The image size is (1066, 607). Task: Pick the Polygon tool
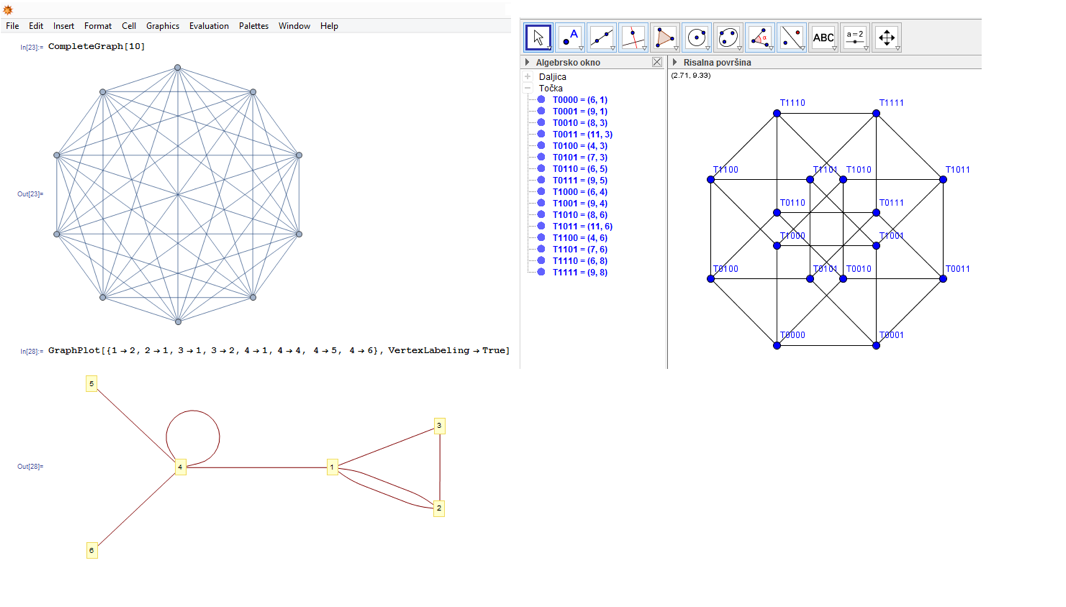coord(665,38)
